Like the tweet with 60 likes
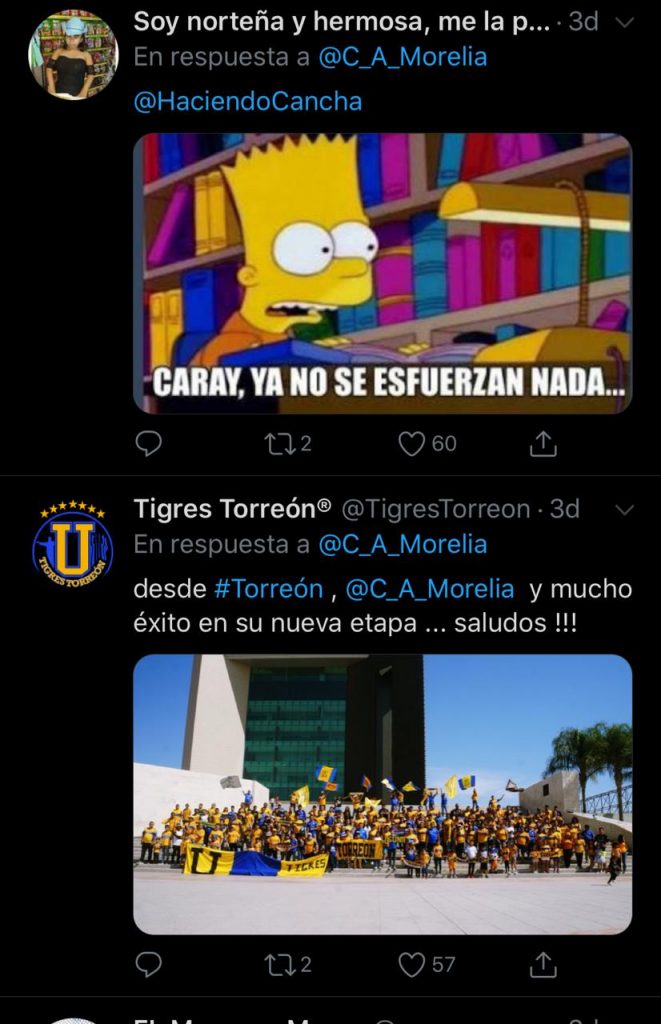Image resolution: width=661 pixels, height=1024 pixels. 427,444
